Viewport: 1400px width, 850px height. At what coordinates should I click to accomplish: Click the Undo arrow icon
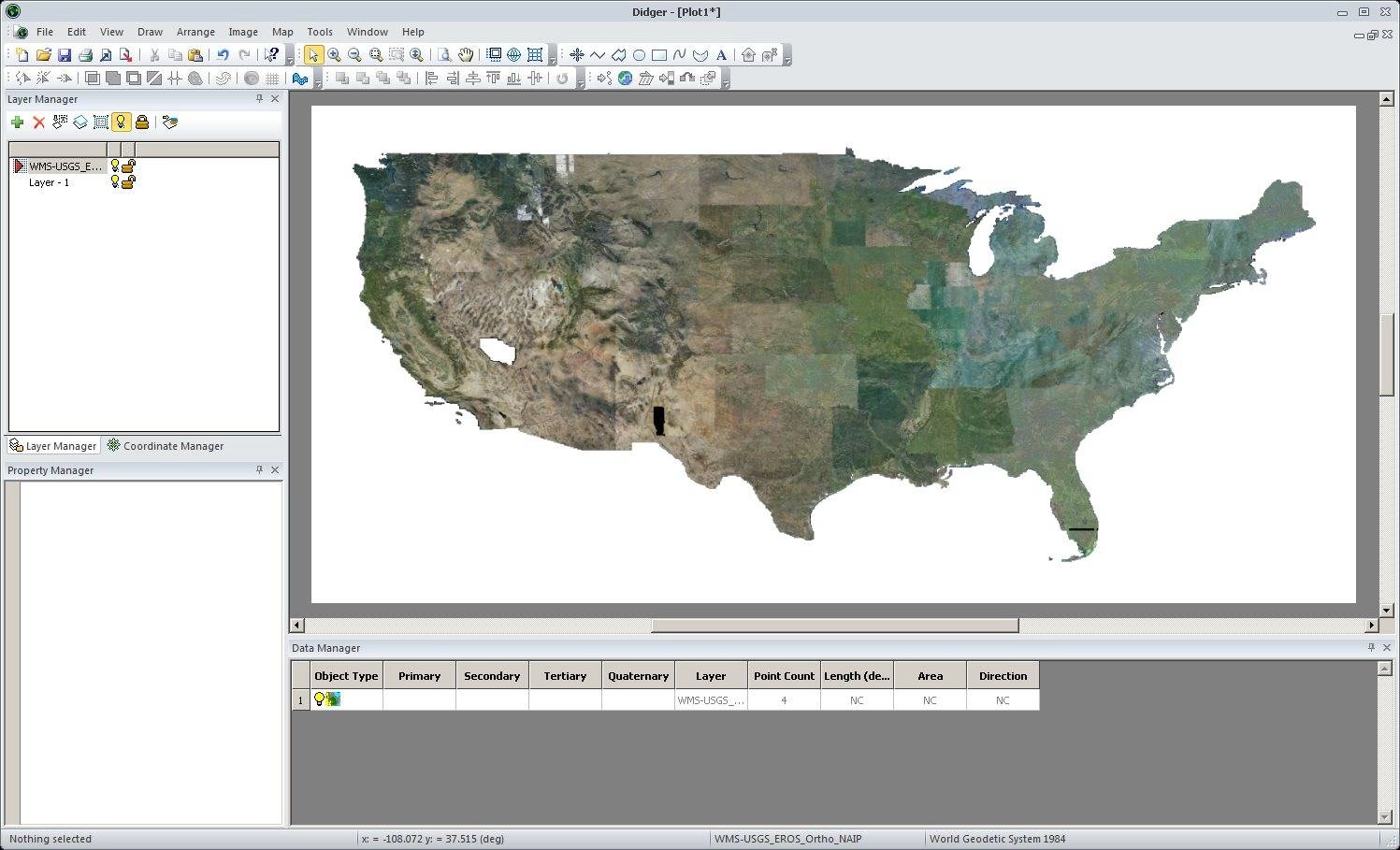223,55
